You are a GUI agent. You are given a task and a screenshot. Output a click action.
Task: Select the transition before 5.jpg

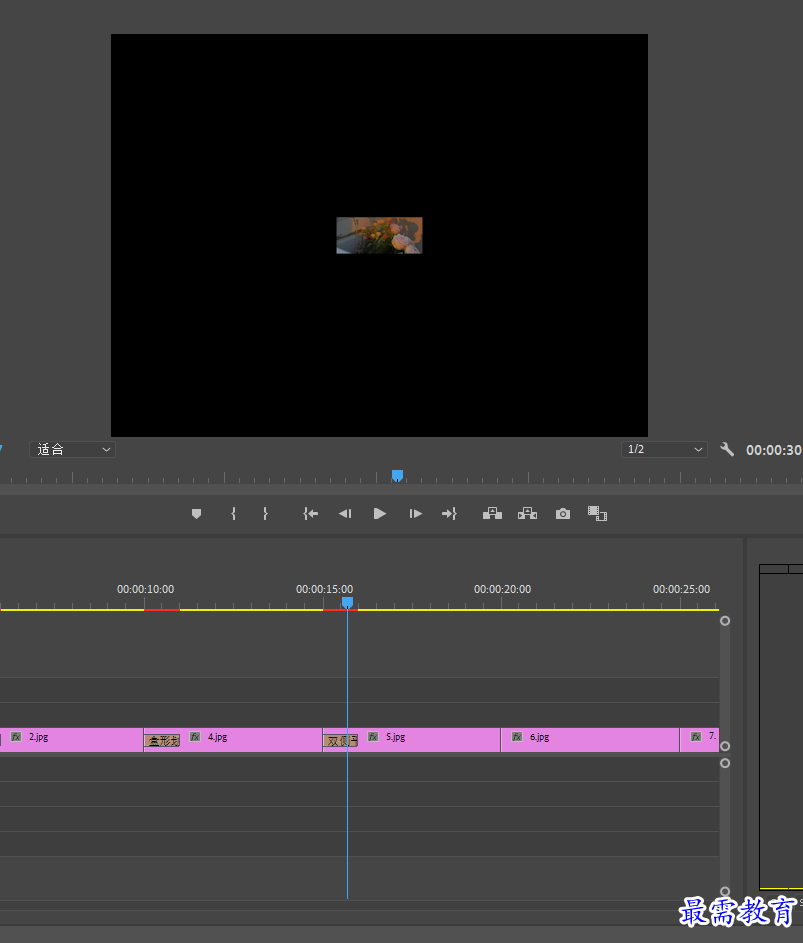(x=340, y=741)
